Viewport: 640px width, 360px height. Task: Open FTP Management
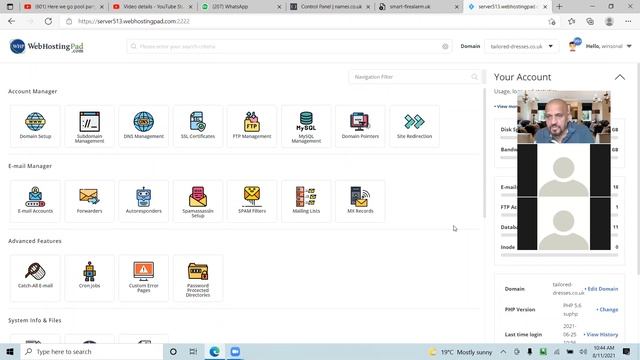(252, 126)
